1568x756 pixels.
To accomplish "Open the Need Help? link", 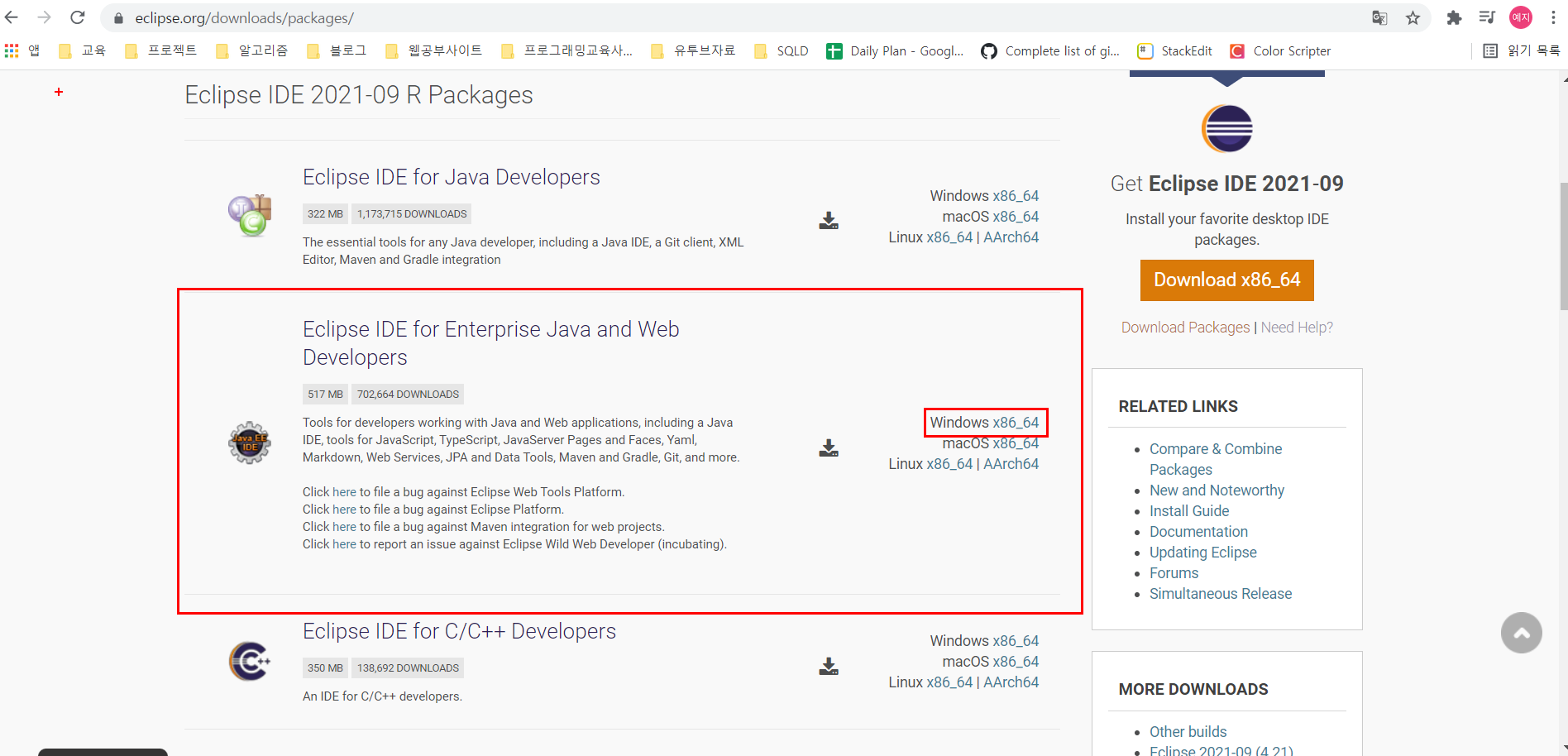I will 1297,328.
